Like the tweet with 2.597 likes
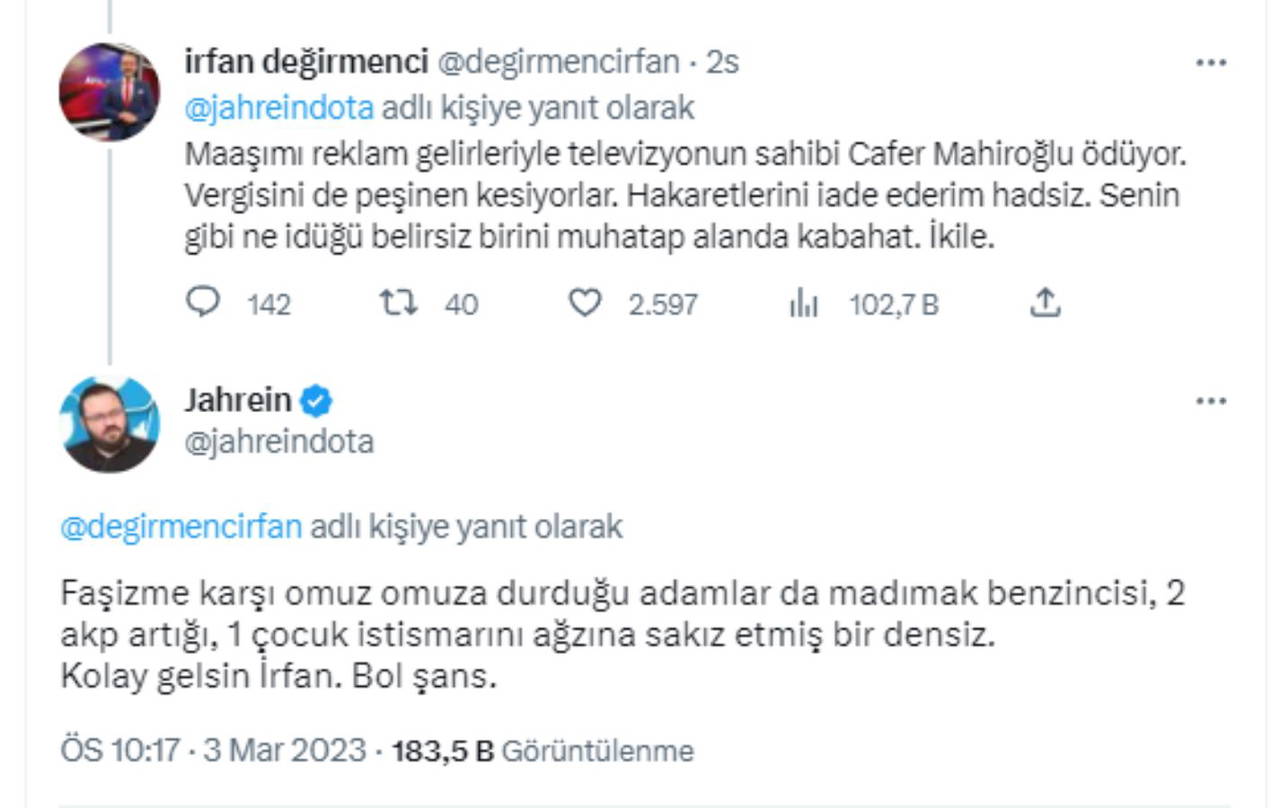The width and height of the screenshot is (1280, 808). 584,303
